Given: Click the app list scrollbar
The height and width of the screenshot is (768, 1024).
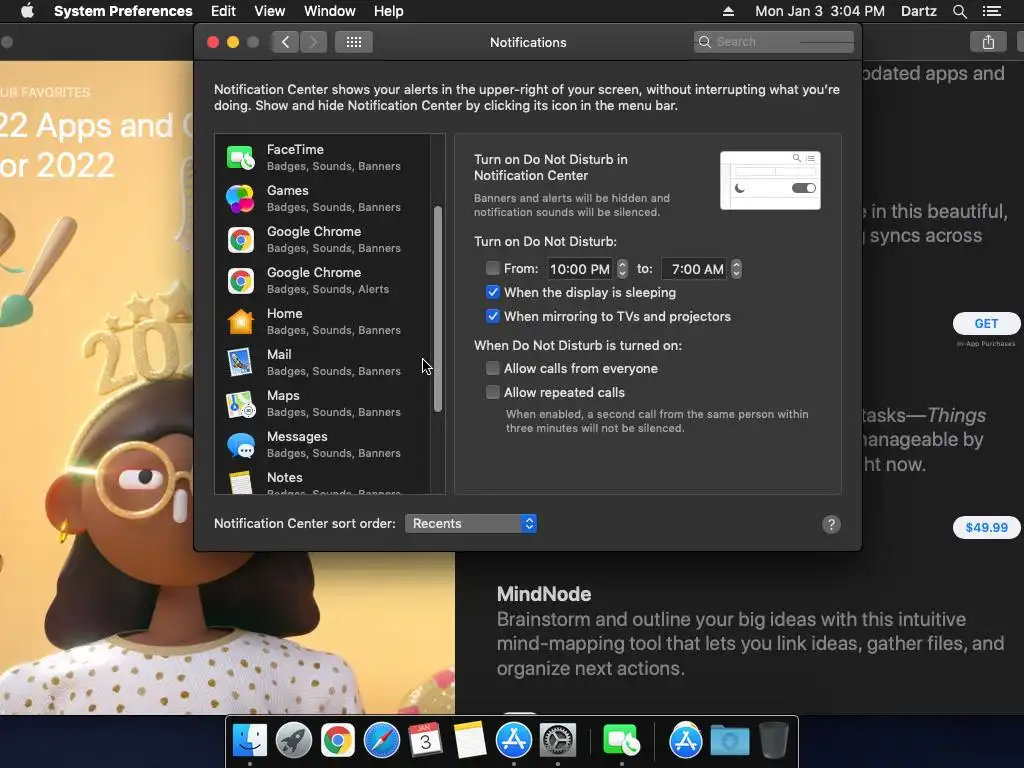Looking at the screenshot, I should (438, 309).
